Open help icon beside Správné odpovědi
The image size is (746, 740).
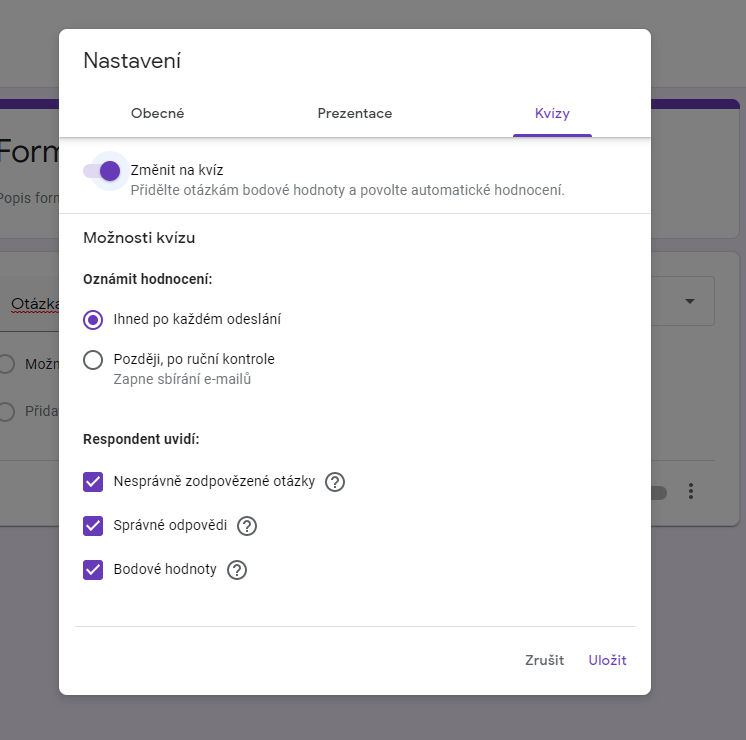[x=247, y=526]
